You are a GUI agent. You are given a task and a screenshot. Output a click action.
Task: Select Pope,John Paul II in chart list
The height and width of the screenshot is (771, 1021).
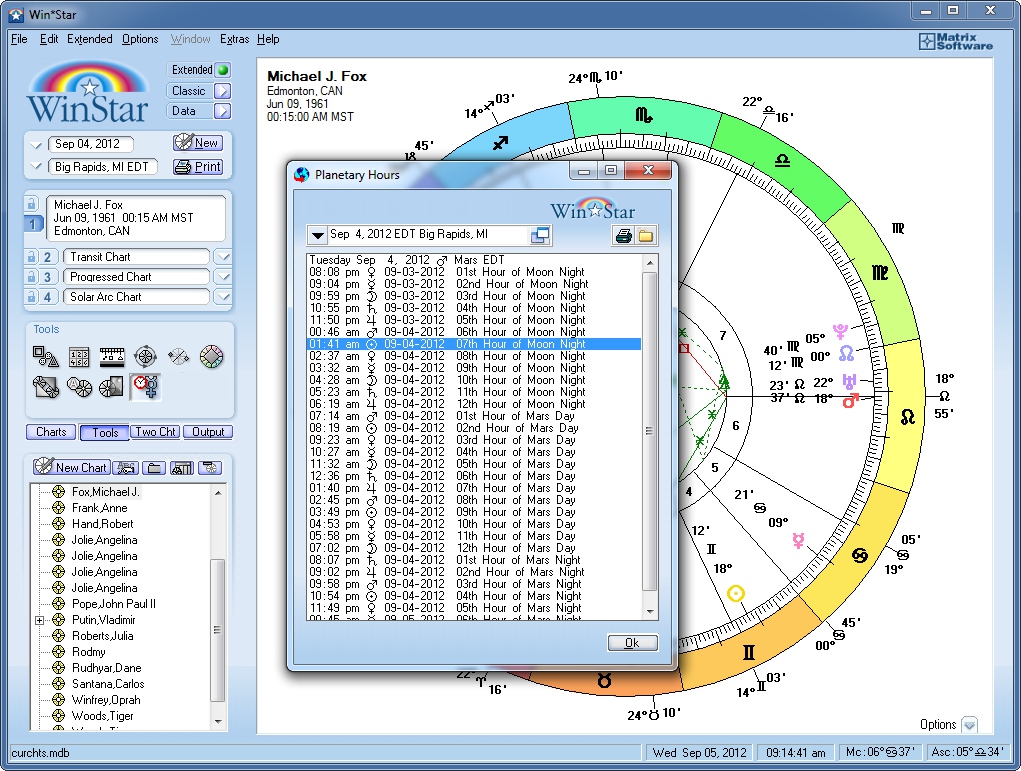114,604
